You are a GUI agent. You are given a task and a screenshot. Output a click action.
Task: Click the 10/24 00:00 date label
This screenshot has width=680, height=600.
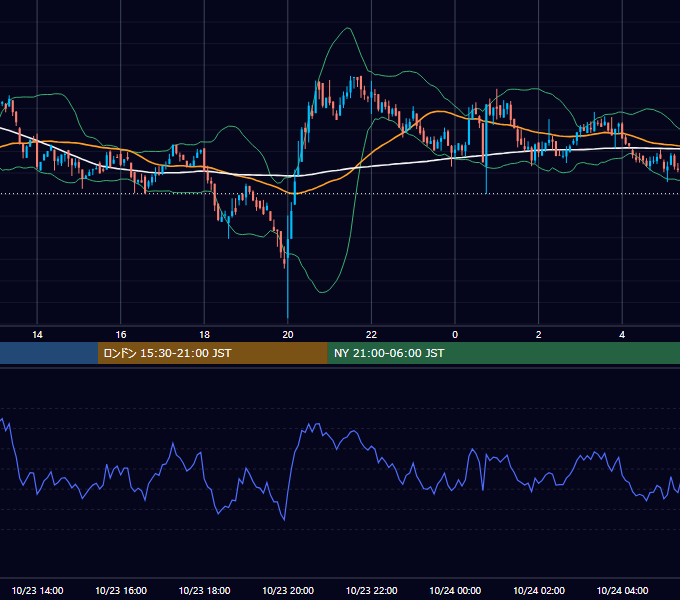tap(455, 590)
